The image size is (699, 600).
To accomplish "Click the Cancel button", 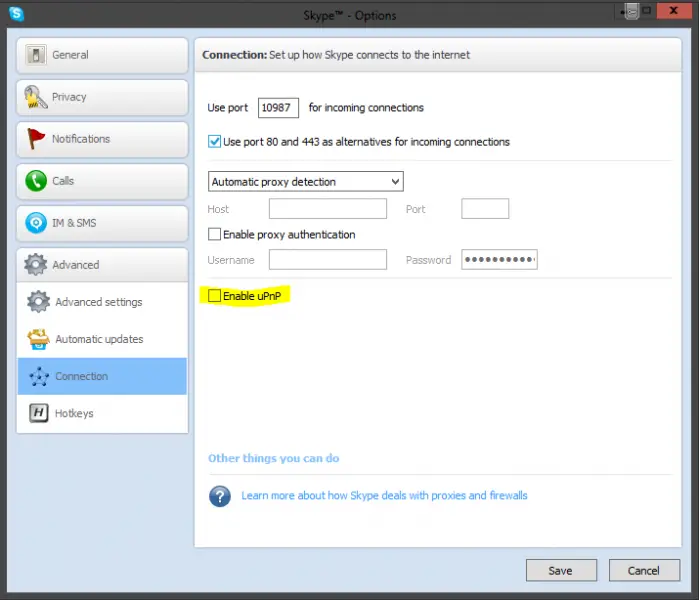I will tap(644, 571).
